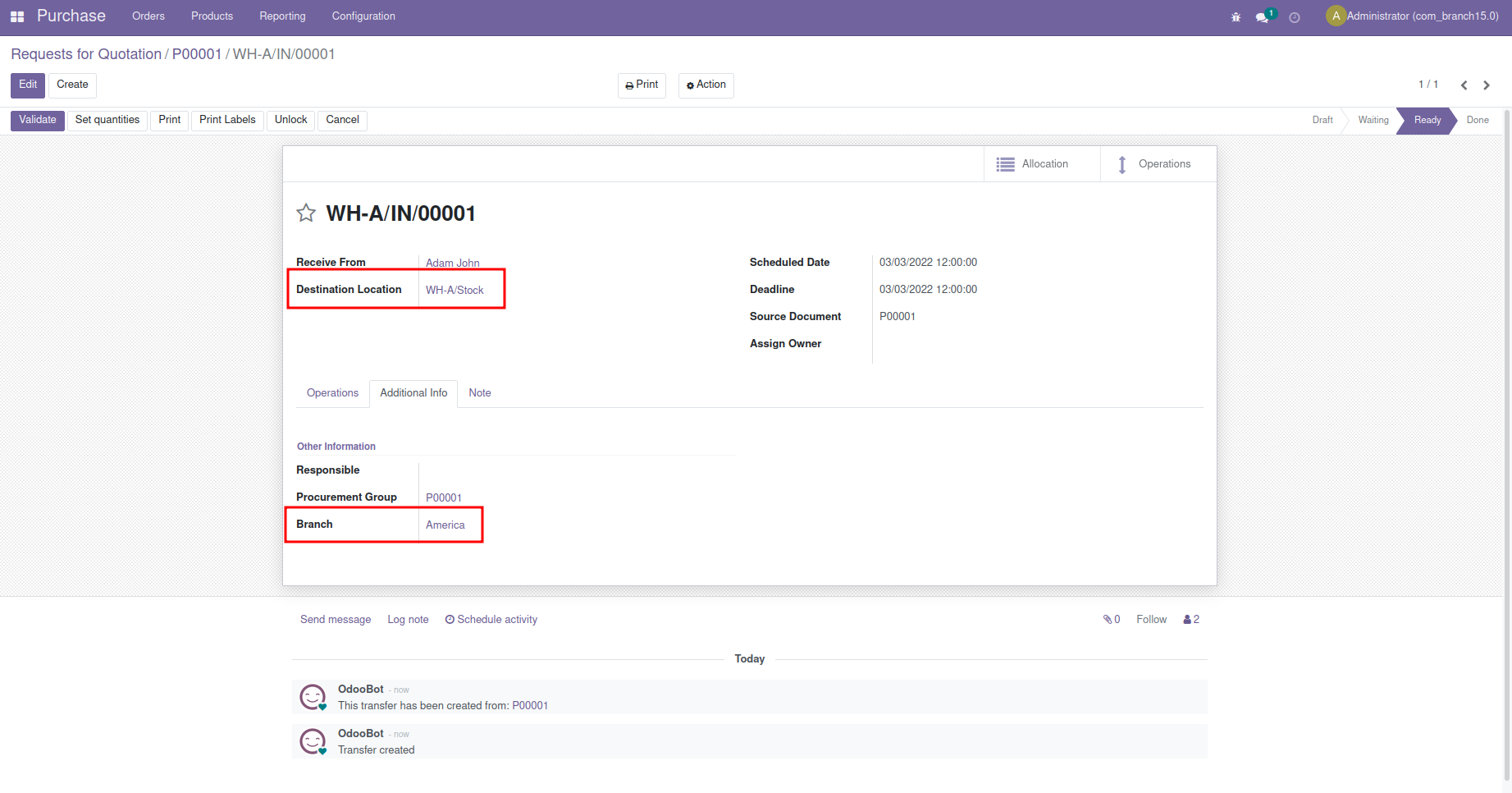Show followers list icon
Viewport: 1512px width, 793px height.
click(x=1191, y=620)
